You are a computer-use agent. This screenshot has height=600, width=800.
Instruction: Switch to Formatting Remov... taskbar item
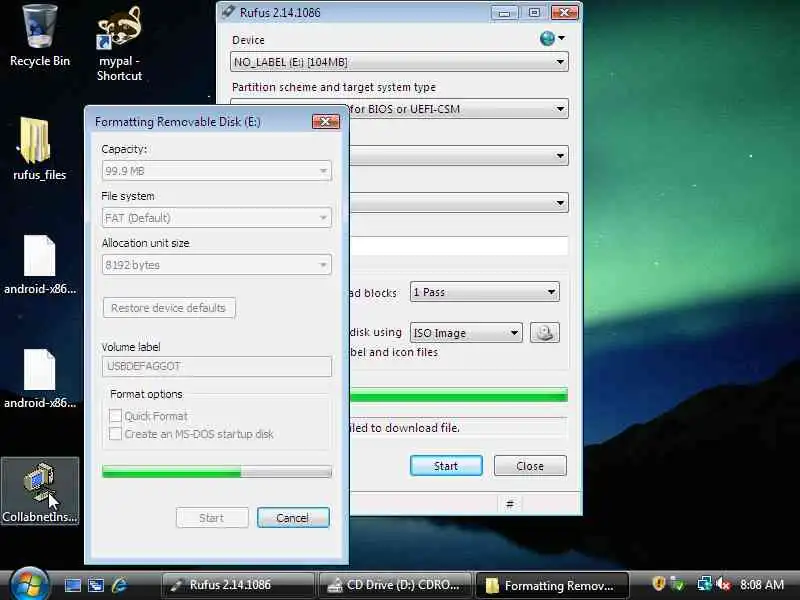click(x=552, y=585)
